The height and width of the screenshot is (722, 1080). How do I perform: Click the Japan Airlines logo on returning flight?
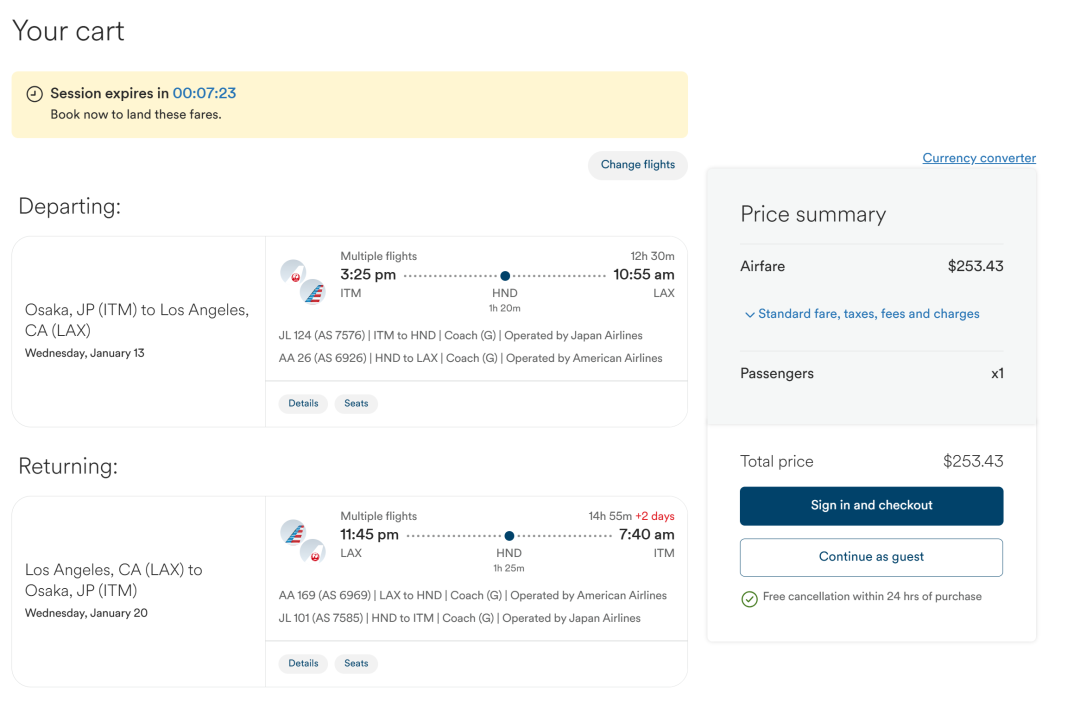click(x=313, y=552)
